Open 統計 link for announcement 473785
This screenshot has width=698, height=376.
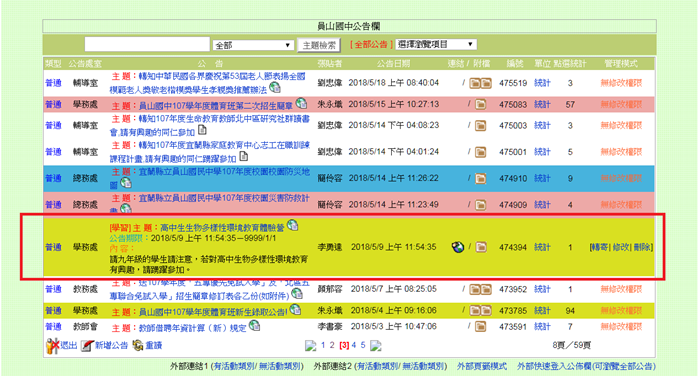[x=542, y=311]
